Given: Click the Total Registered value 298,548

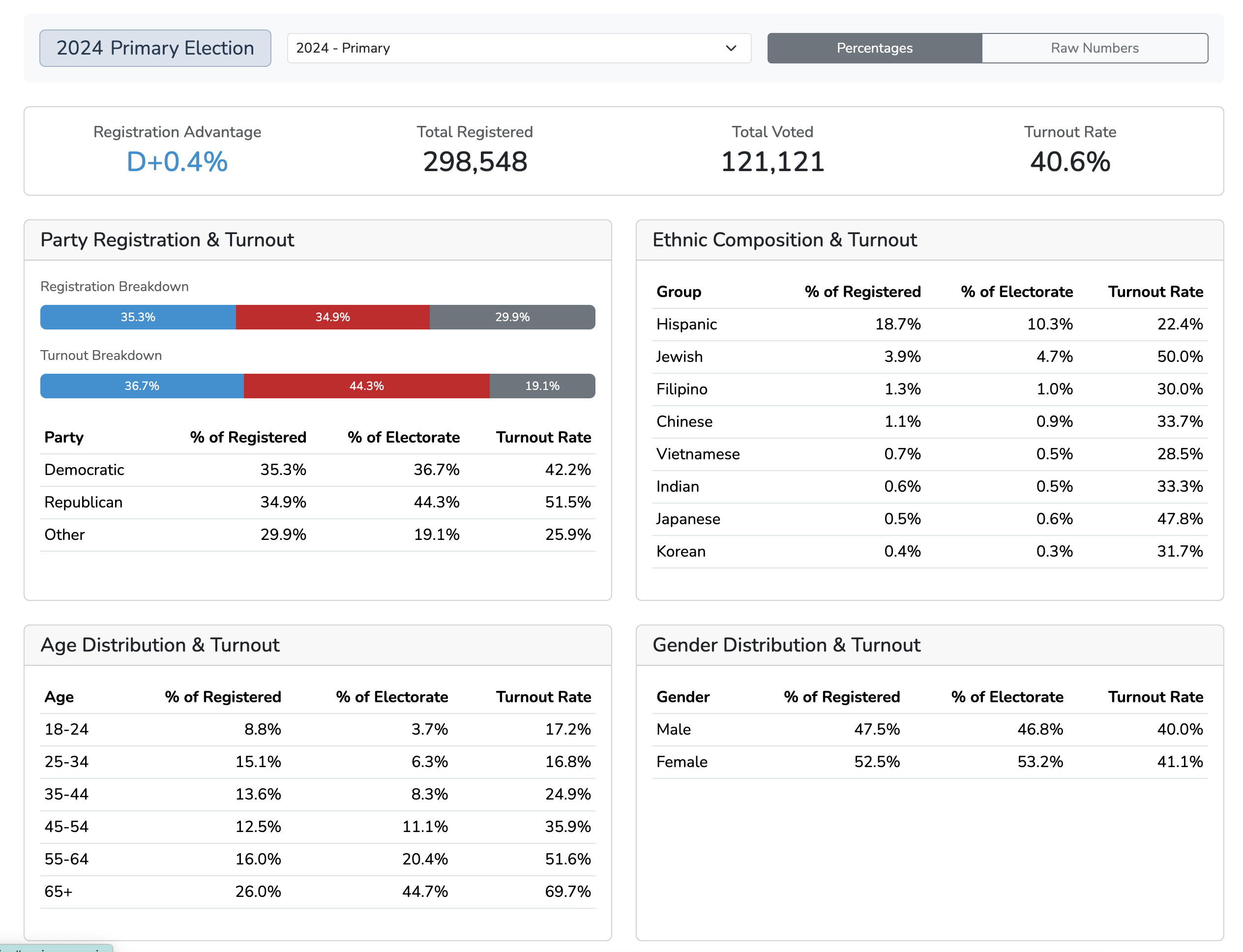Looking at the screenshot, I should pyautogui.click(x=475, y=162).
